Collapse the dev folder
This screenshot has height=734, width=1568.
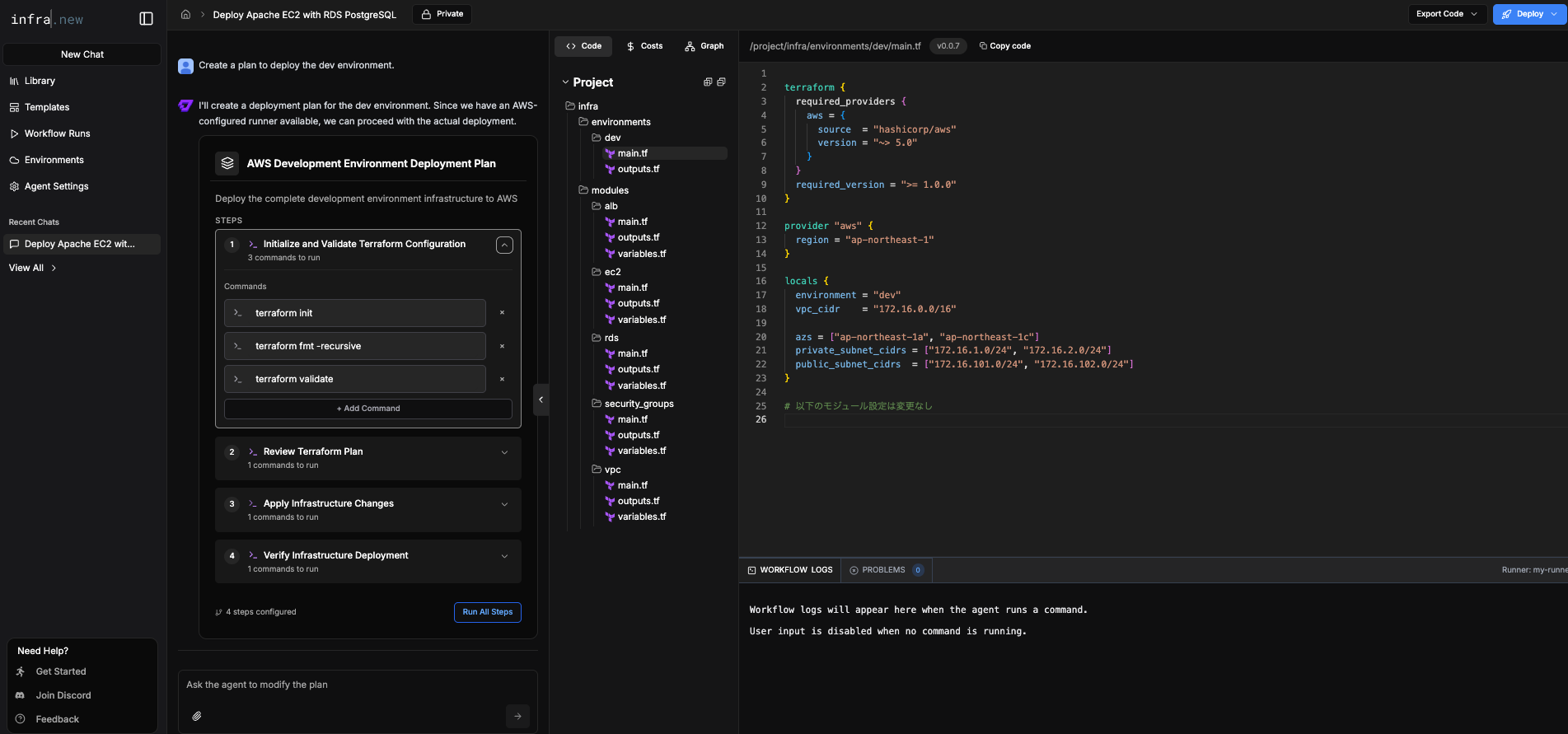(x=606, y=138)
